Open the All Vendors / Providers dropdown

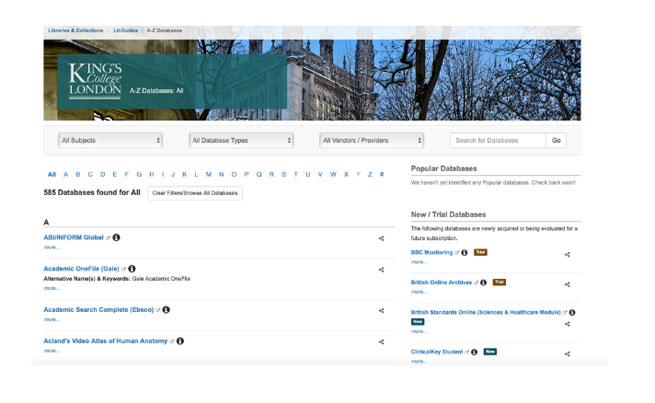tap(371, 140)
